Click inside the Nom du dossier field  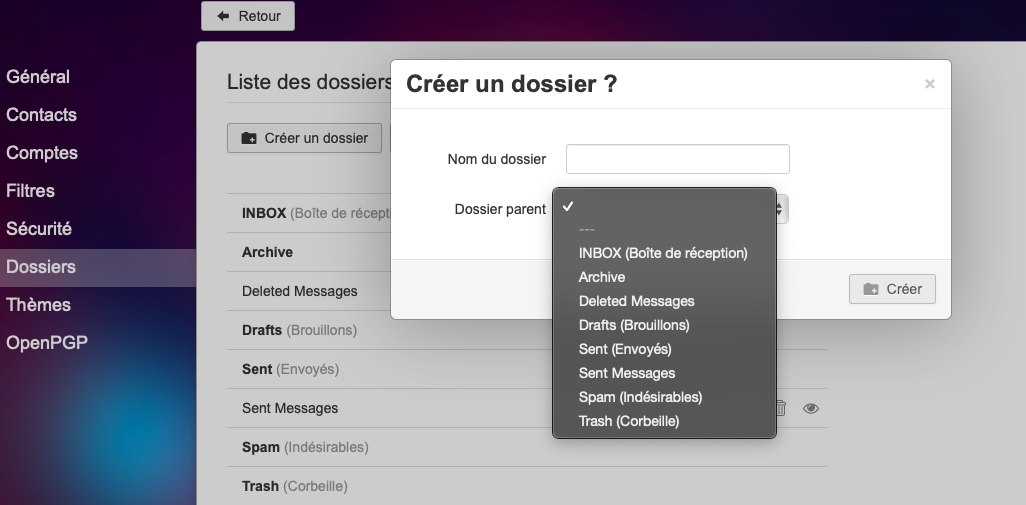(x=677, y=159)
